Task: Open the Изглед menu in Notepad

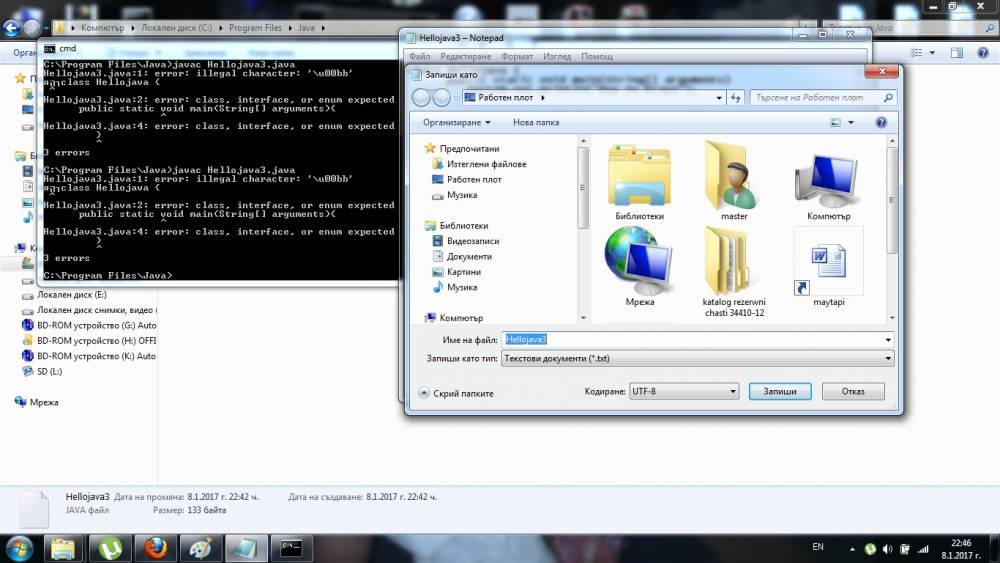Action: (x=557, y=56)
